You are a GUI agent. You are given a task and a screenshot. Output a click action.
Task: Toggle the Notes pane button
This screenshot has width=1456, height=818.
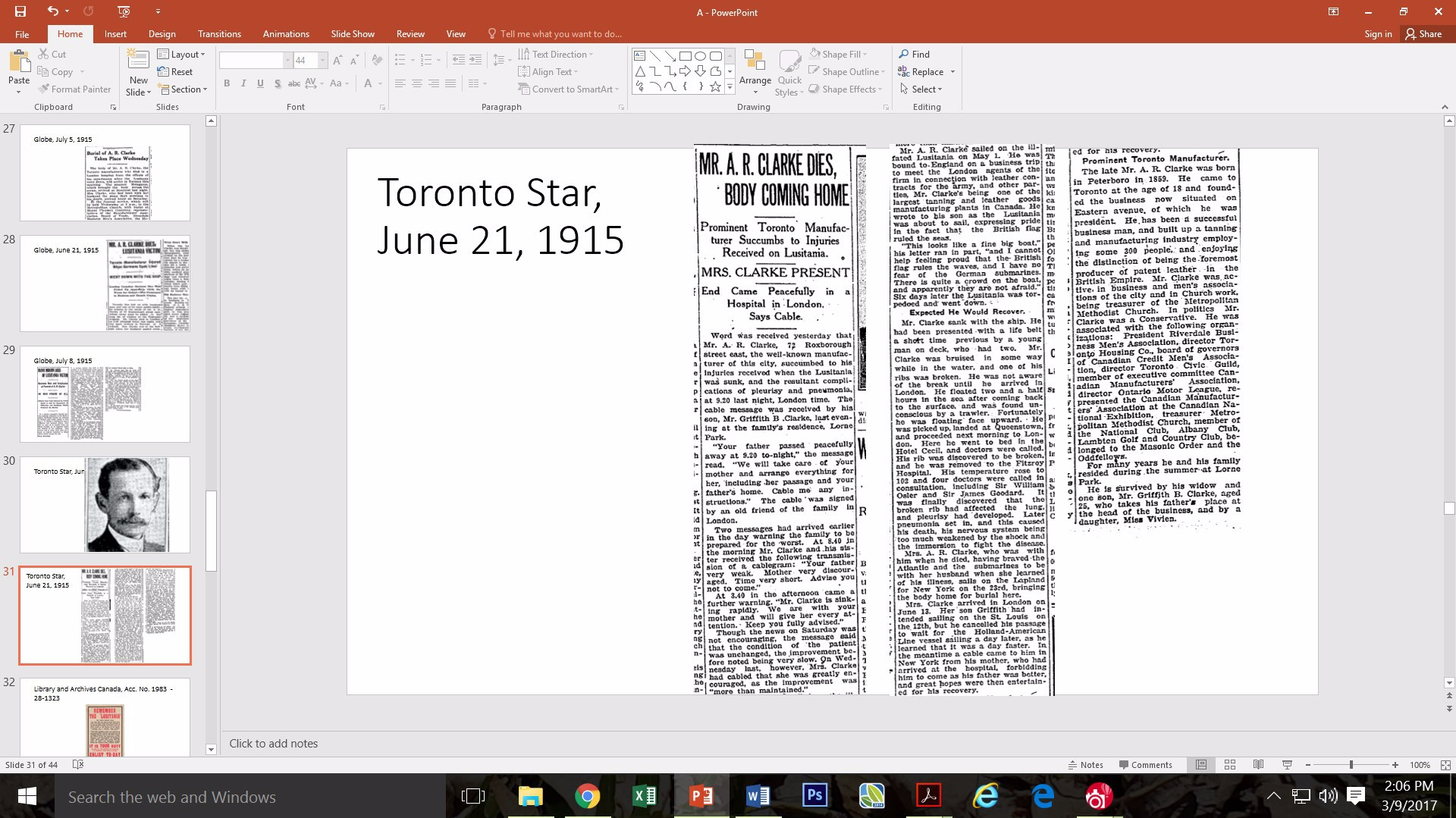[x=1085, y=765]
